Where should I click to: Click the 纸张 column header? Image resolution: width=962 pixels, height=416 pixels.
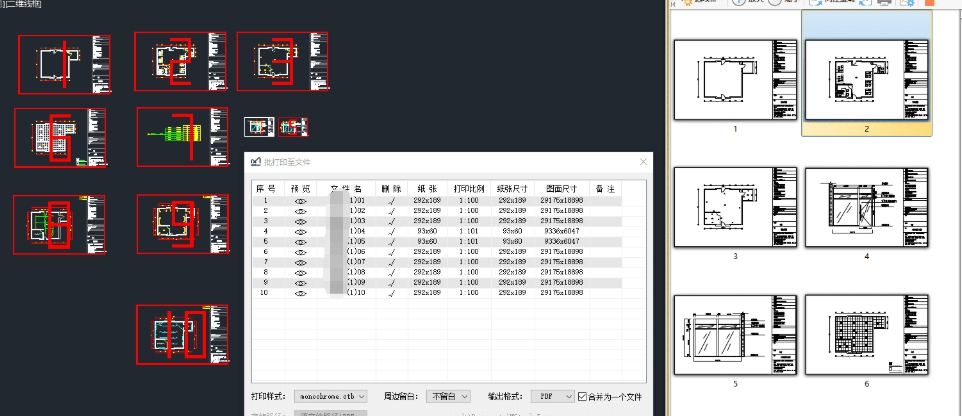click(427, 188)
